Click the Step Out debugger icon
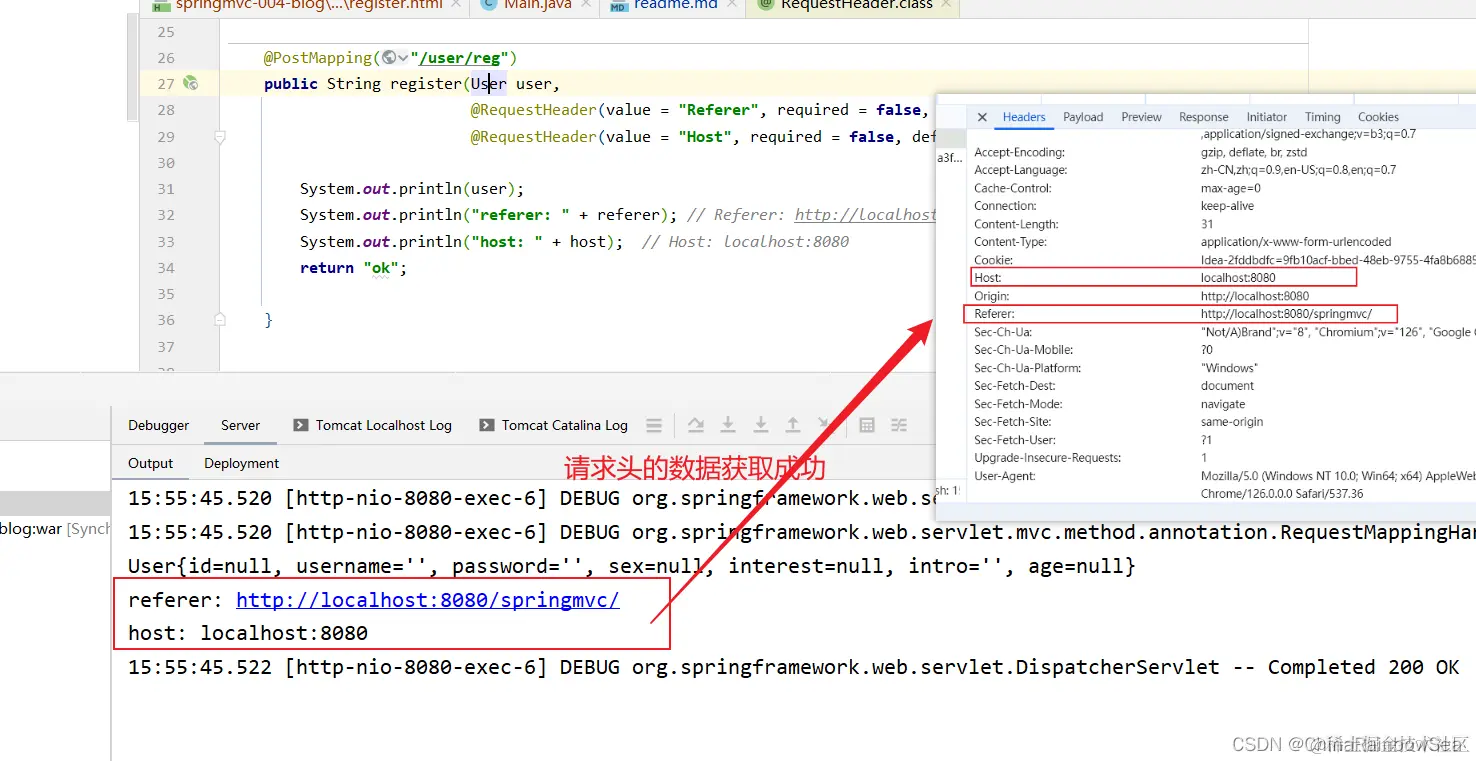Image resolution: width=1476 pixels, height=761 pixels. [x=792, y=425]
